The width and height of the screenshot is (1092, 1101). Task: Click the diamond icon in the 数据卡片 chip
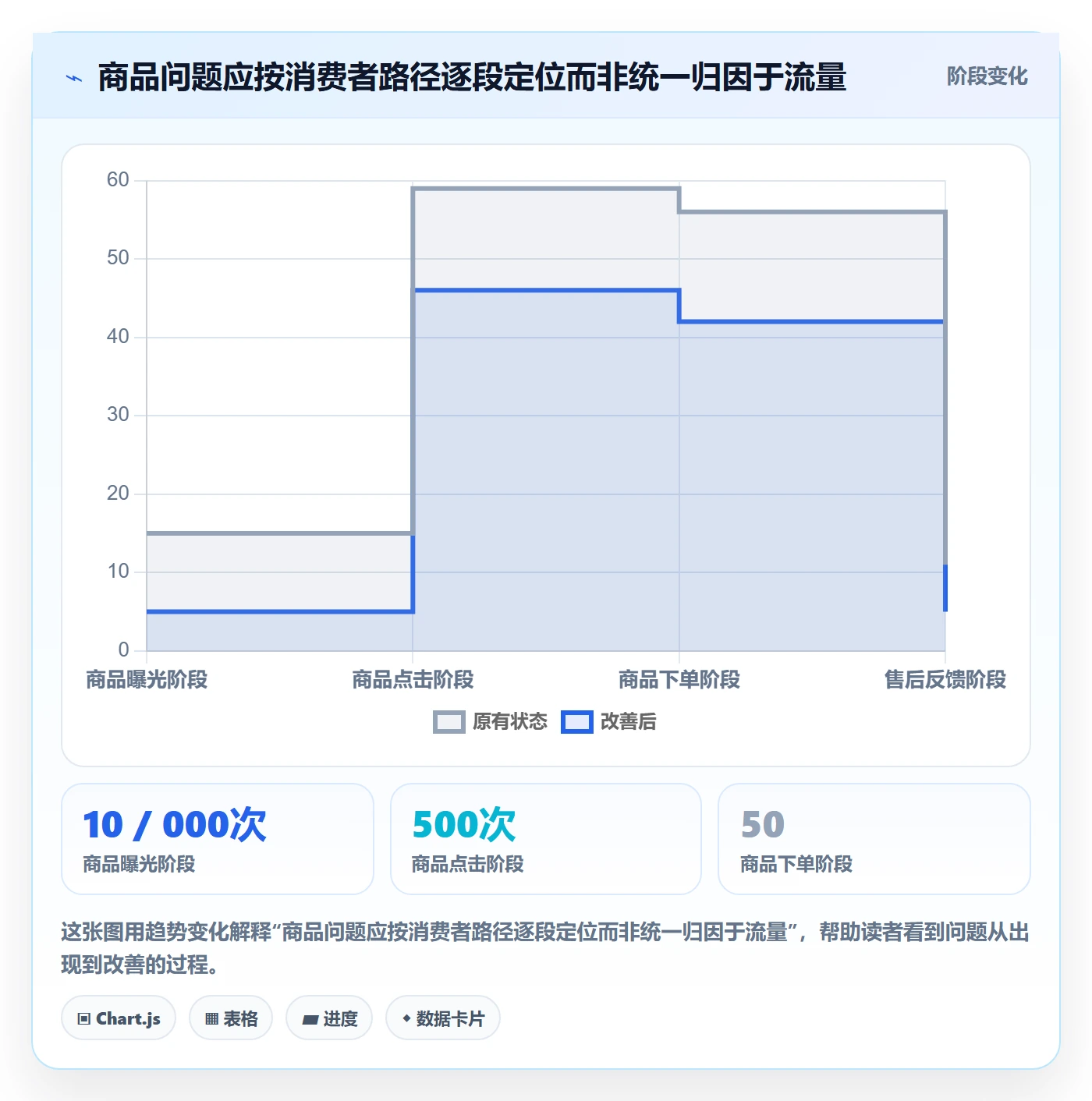click(406, 1018)
